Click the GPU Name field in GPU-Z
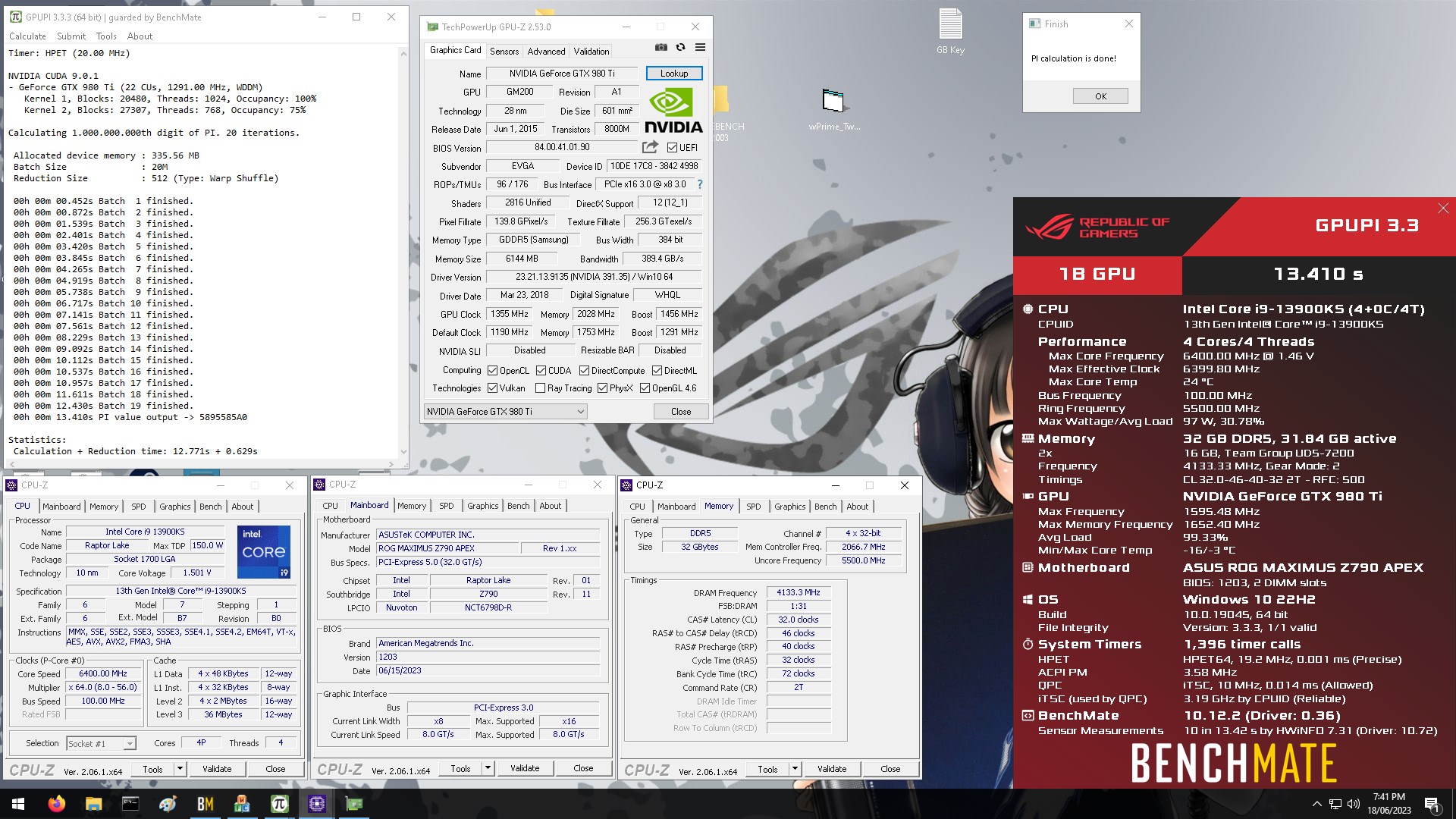Image resolution: width=1456 pixels, height=819 pixels. (x=562, y=74)
